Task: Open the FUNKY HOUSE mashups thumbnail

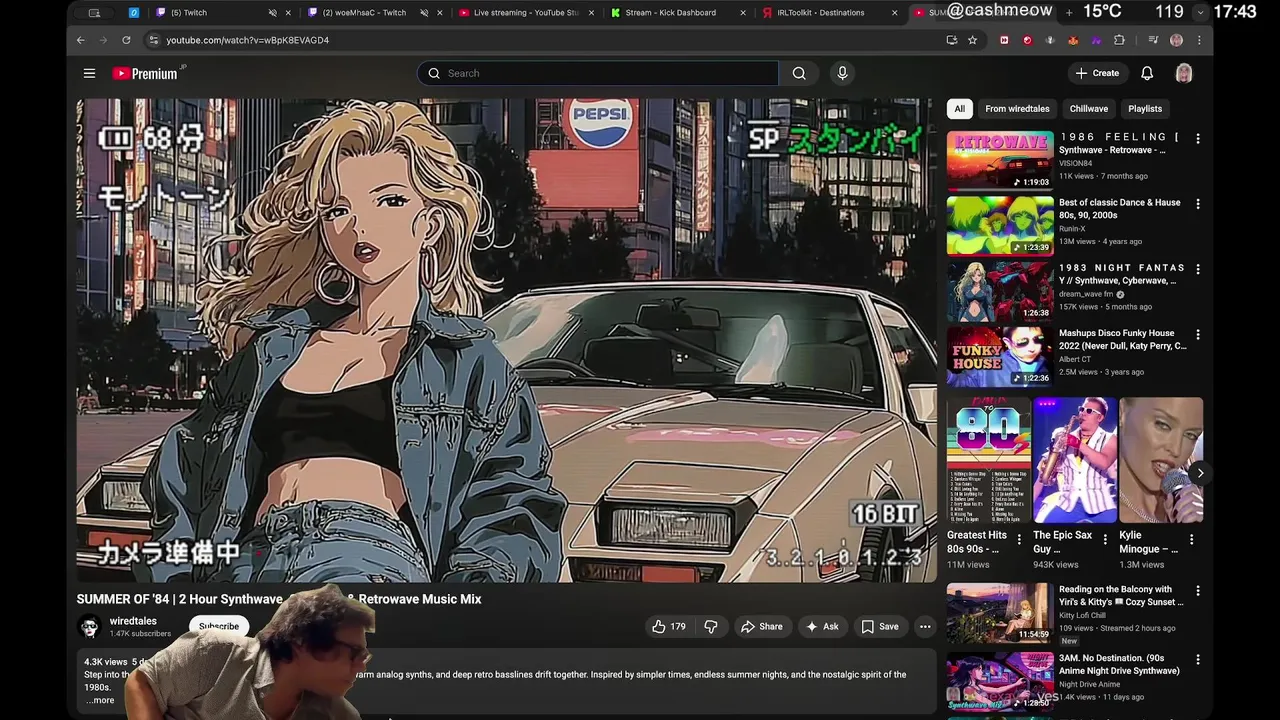Action: (1000, 356)
